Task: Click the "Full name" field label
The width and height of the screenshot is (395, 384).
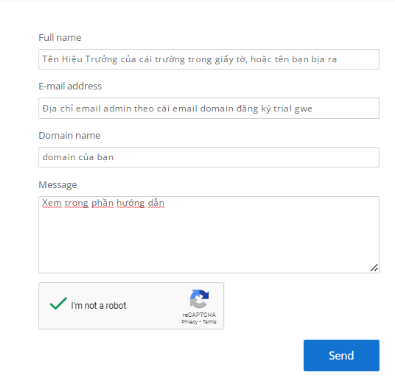Action: [60, 38]
